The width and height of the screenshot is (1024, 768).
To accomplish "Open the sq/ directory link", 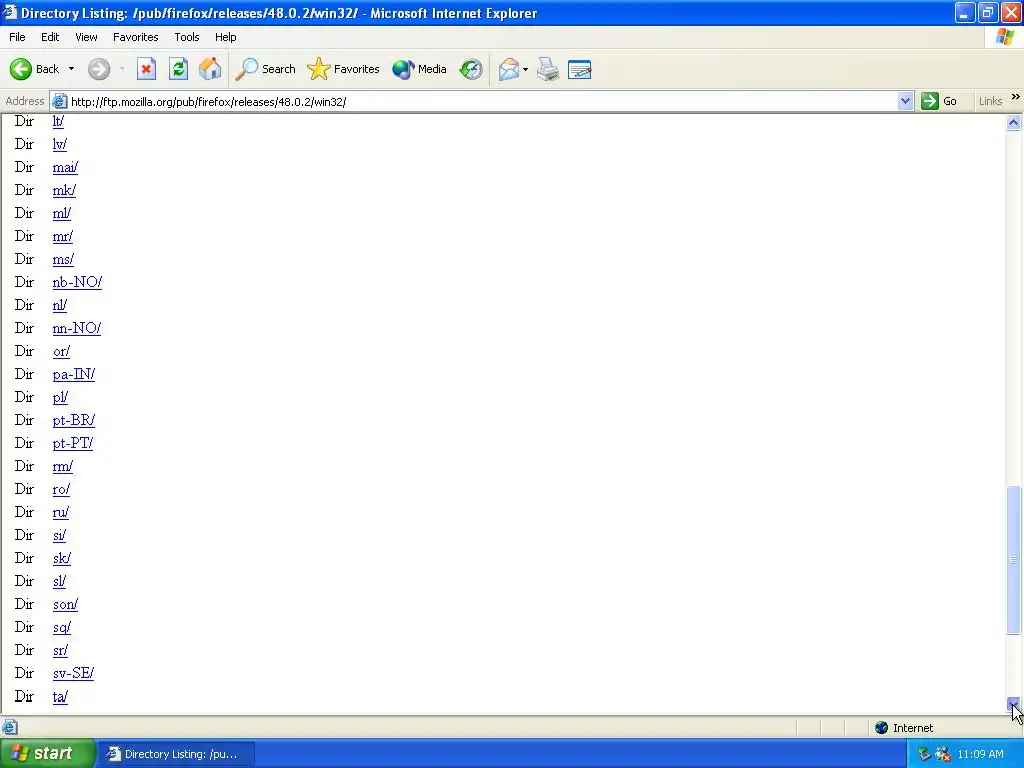I will [62, 627].
